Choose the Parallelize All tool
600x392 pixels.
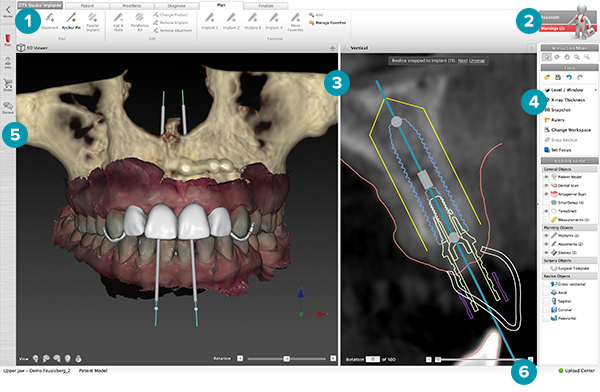(x=140, y=22)
